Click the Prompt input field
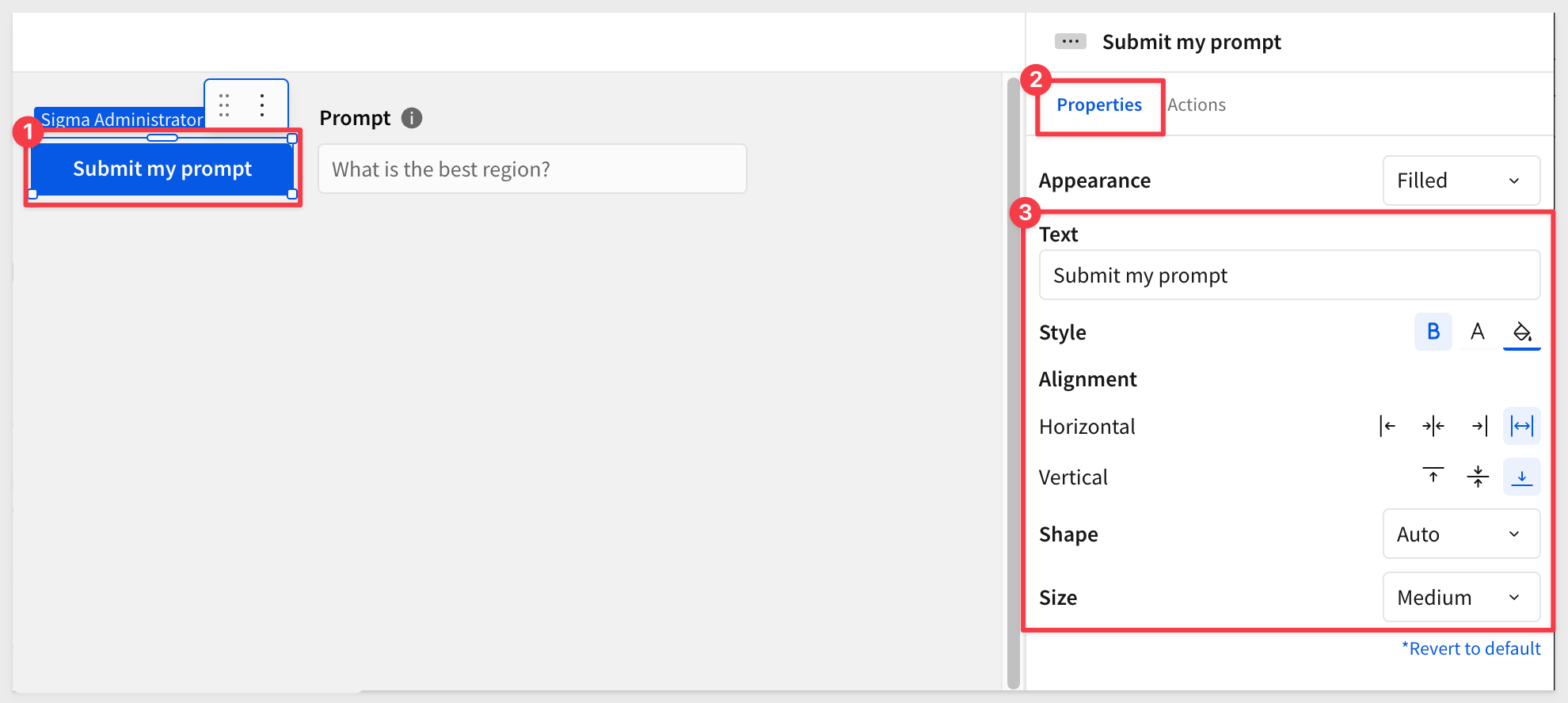1568x703 pixels. tap(532, 169)
